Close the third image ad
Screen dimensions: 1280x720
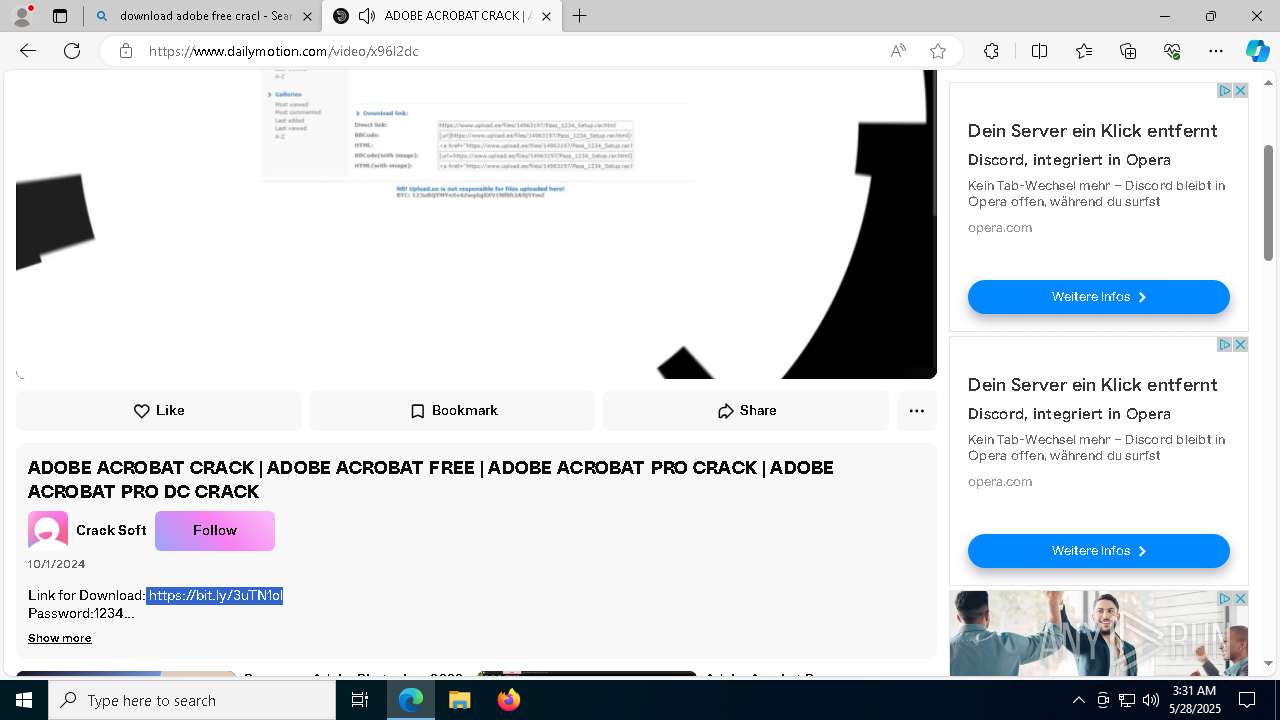click(x=1240, y=598)
